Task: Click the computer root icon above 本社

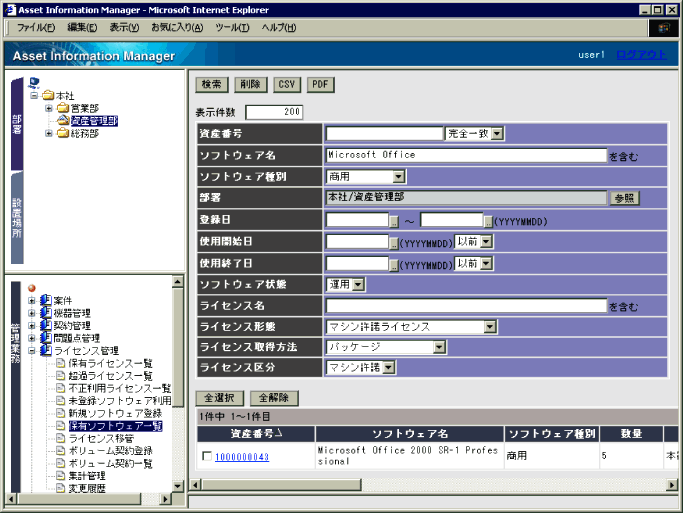Action: pyautogui.click(x=34, y=82)
